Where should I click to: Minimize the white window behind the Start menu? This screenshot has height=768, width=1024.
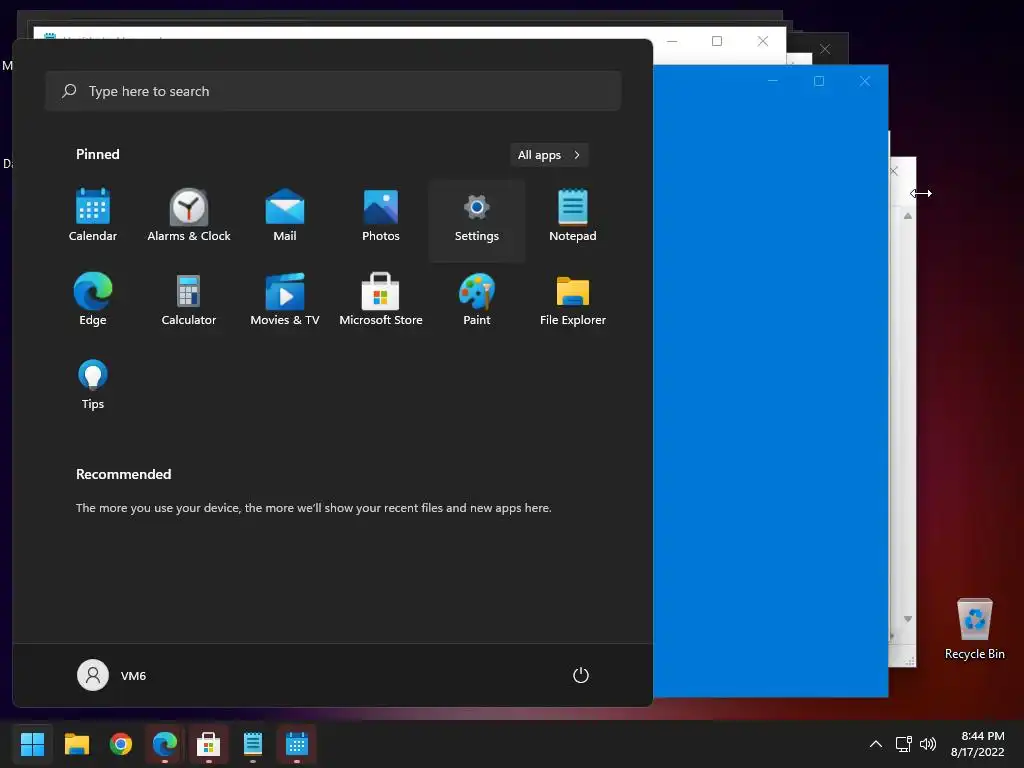click(671, 41)
